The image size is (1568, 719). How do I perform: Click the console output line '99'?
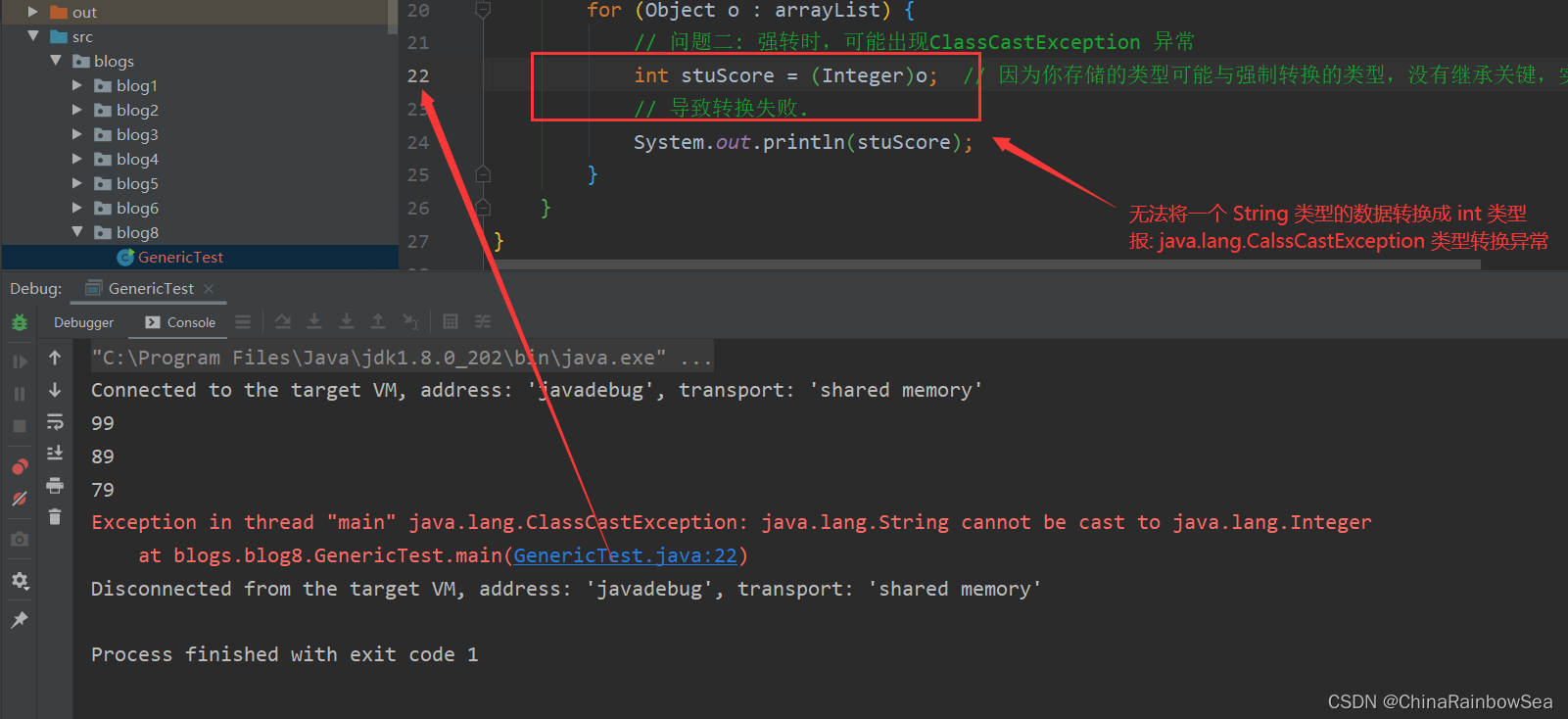[103, 423]
